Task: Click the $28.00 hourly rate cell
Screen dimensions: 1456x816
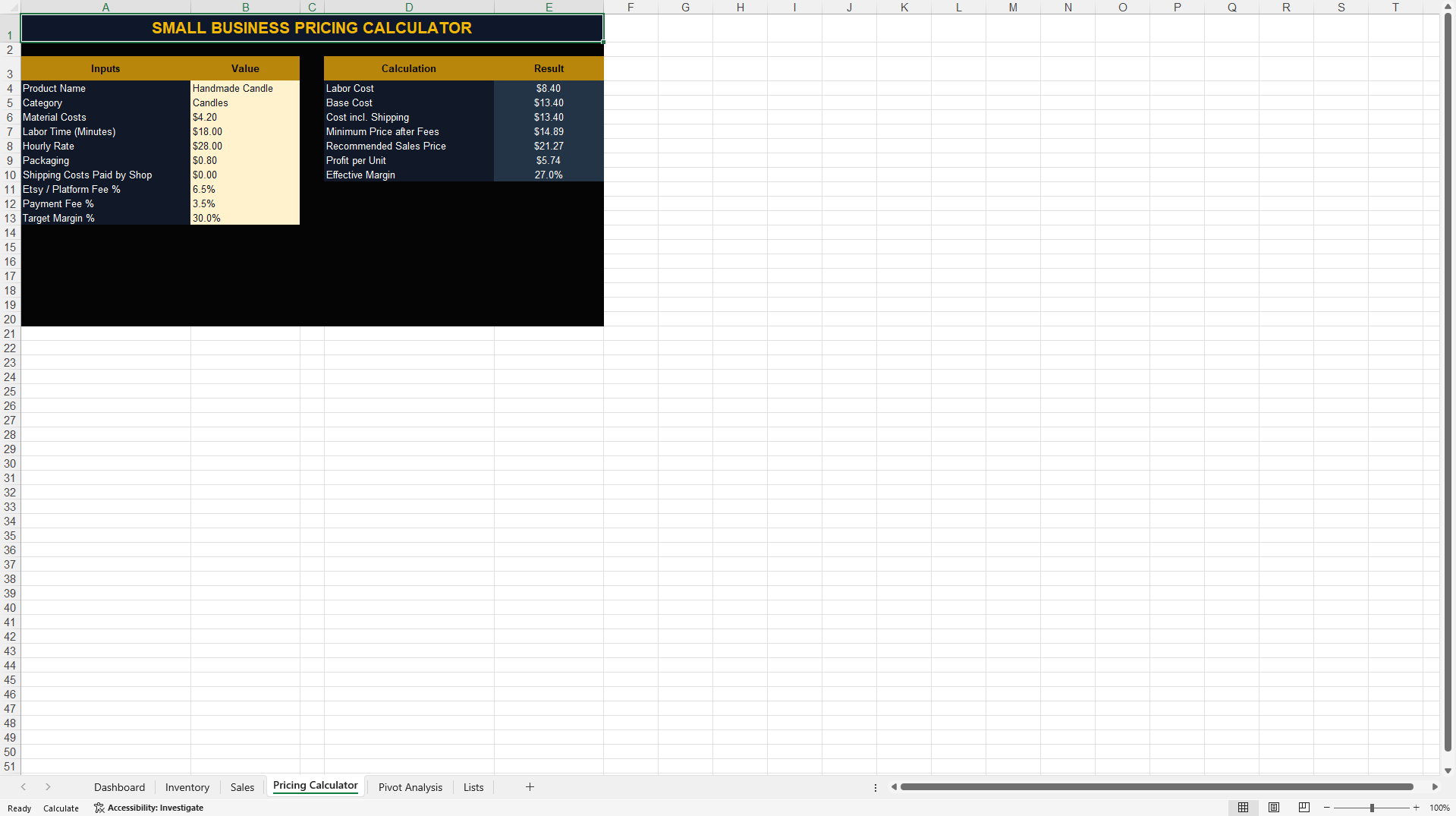Action: 245,146
